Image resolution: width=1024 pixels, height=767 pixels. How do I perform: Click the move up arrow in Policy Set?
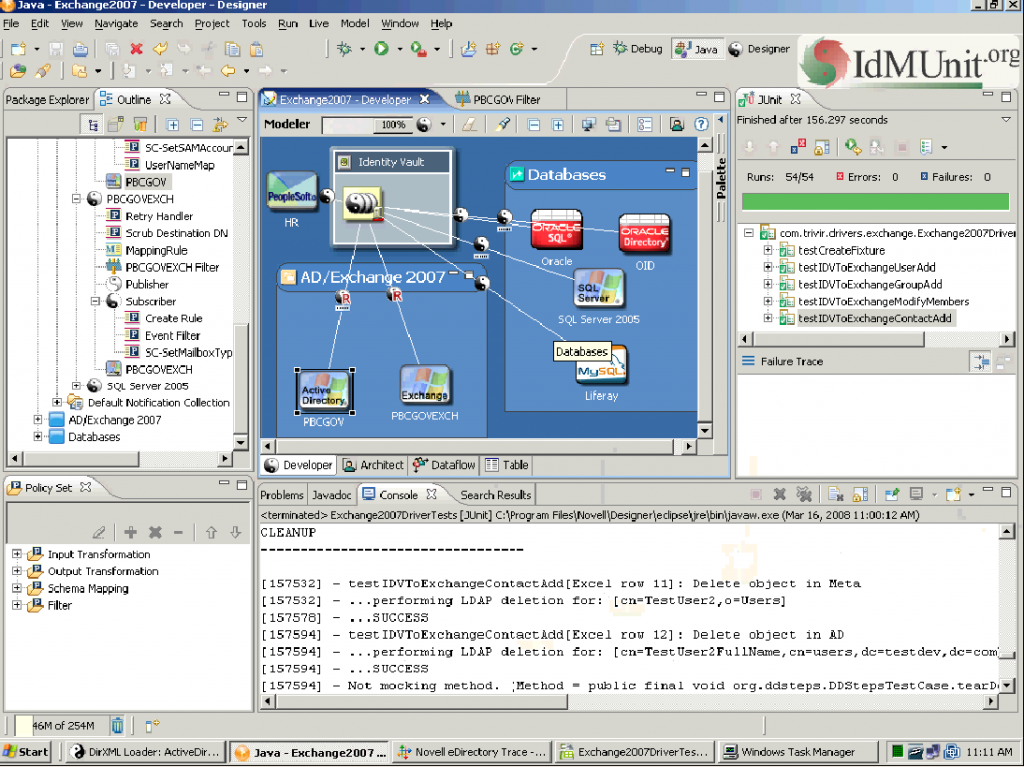point(211,532)
